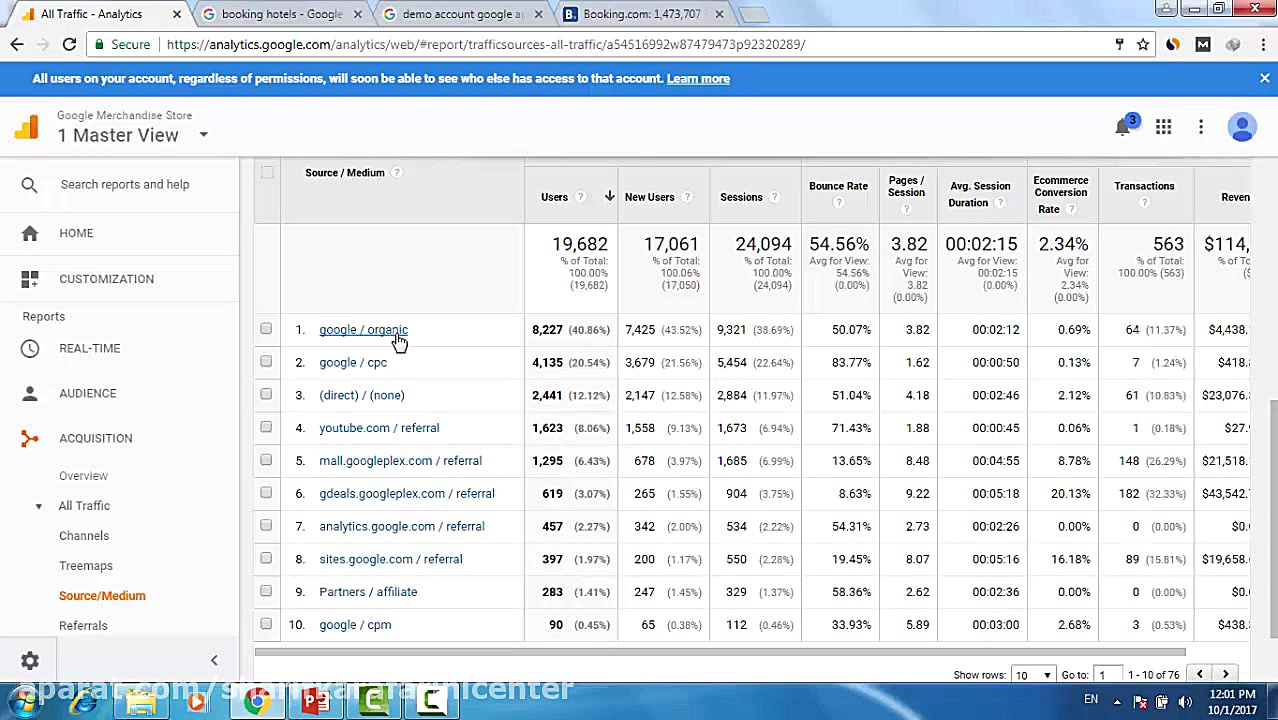Image resolution: width=1278 pixels, height=720 pixels.
Task: Open Internet Explorer from the taskbar
Action: point(84,702)
